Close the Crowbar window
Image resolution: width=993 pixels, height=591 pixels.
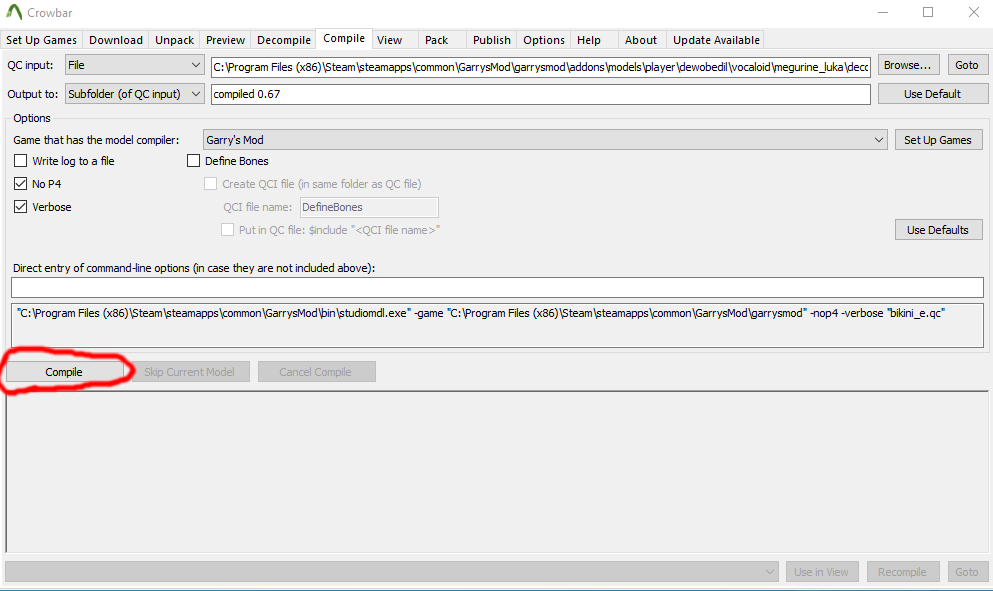(973, 12)
